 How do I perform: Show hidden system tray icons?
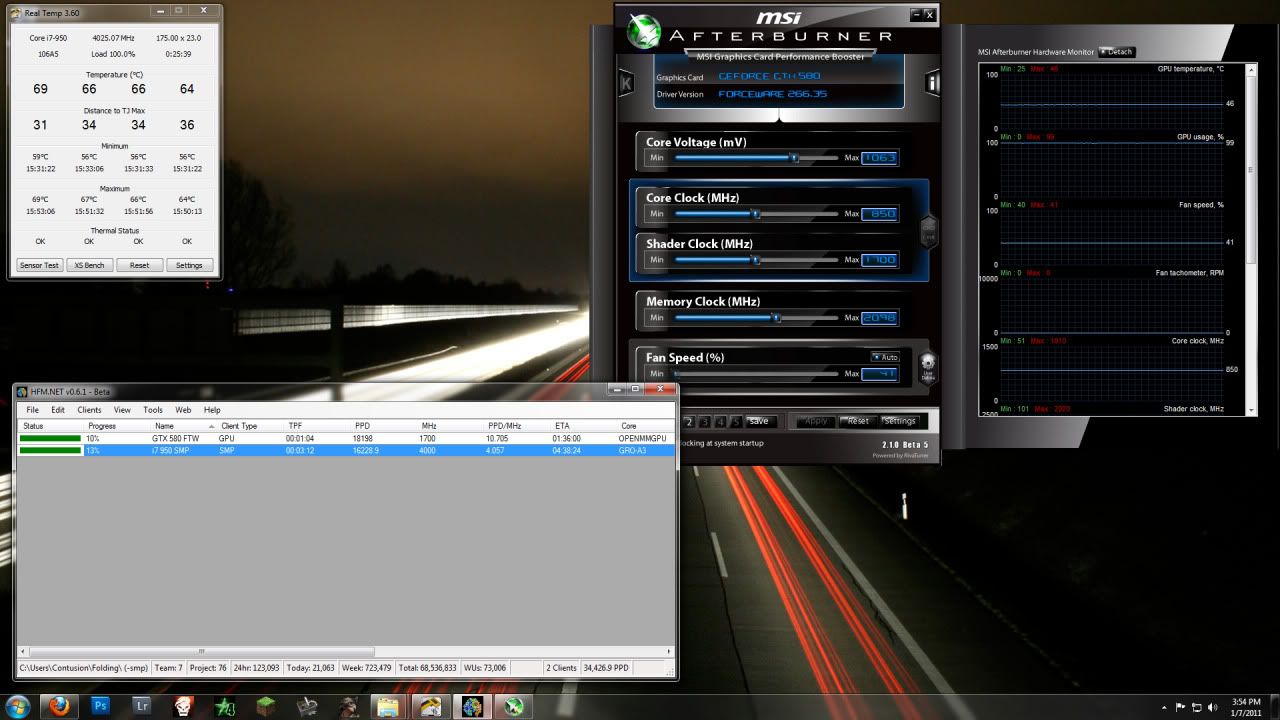coord(1164,707)
